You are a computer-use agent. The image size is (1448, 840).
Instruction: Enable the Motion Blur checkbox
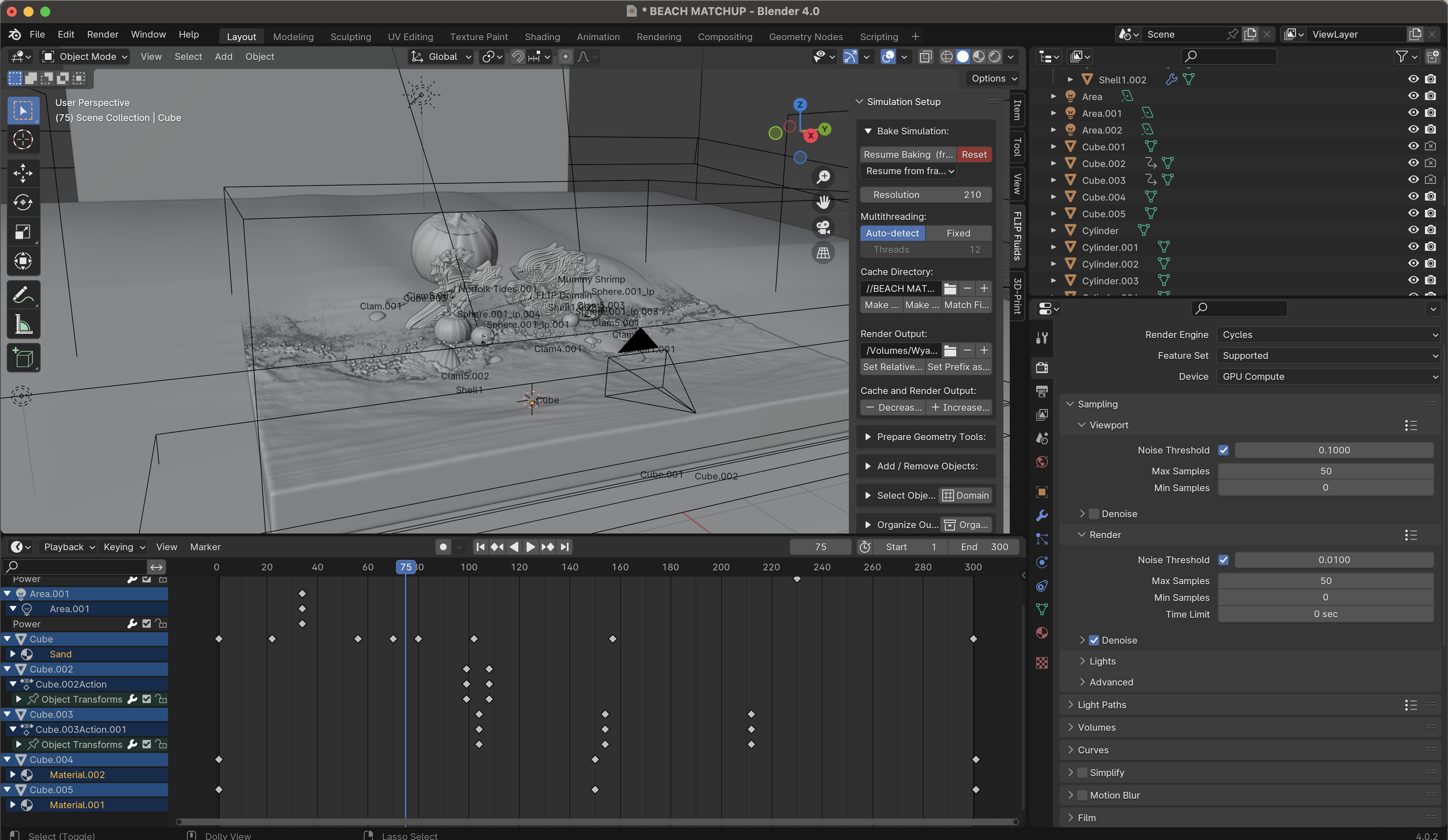point(1082,795)
